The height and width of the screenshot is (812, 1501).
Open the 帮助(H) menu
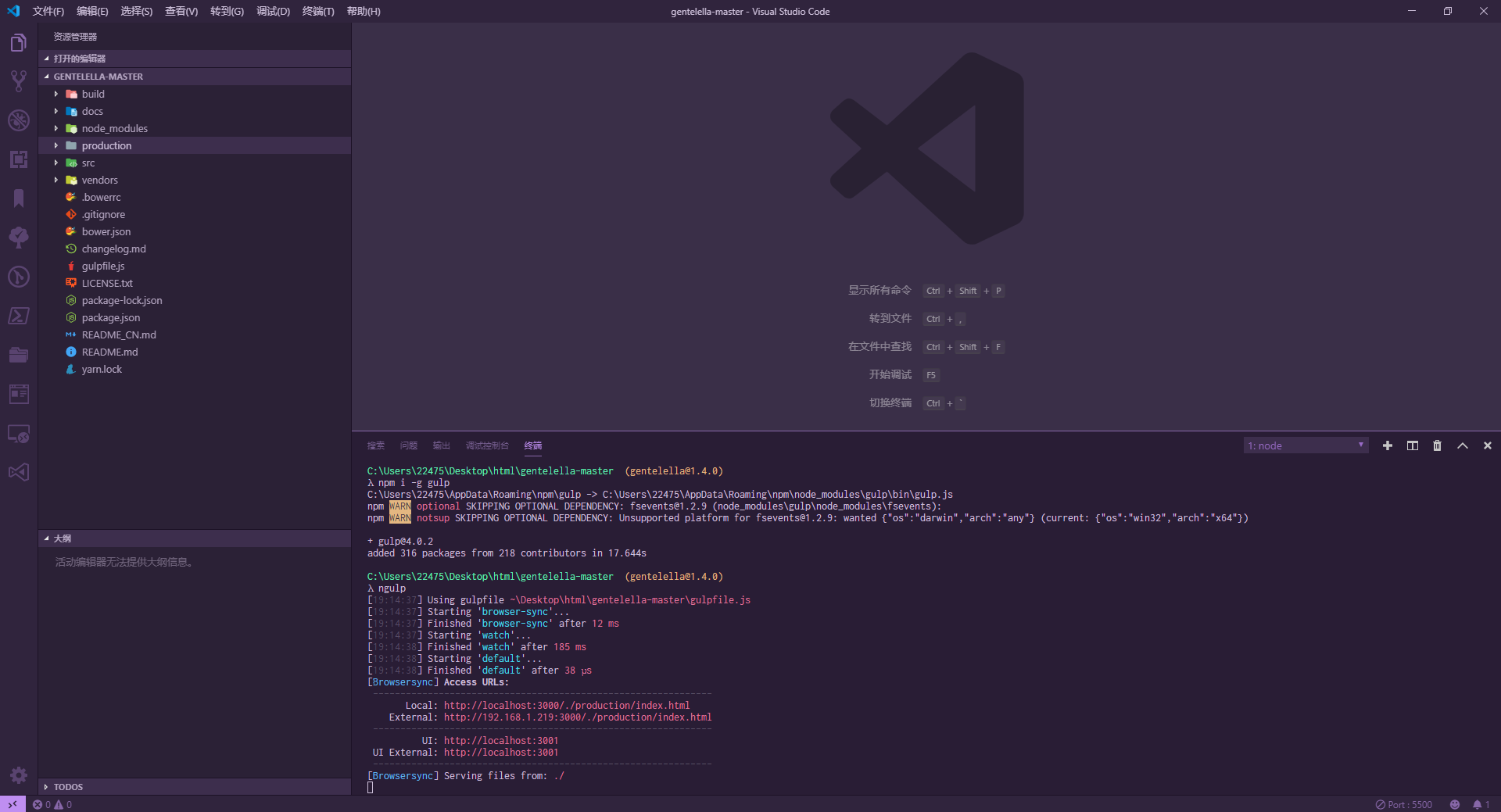coord(364,11)
